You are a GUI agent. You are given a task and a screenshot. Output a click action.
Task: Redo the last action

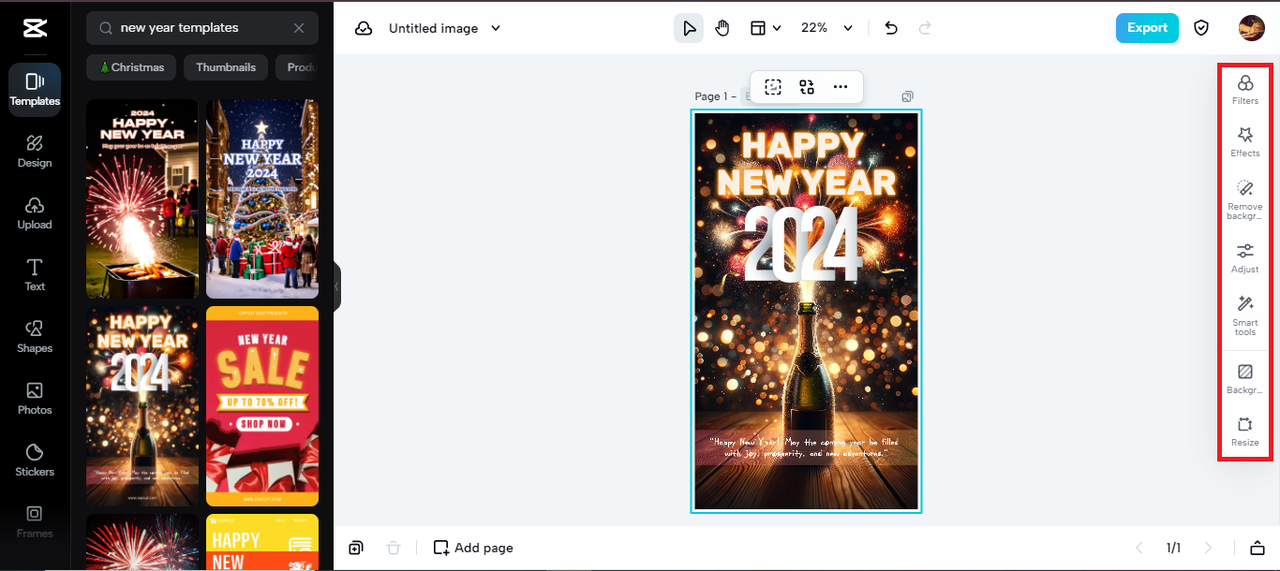[925, 28]
